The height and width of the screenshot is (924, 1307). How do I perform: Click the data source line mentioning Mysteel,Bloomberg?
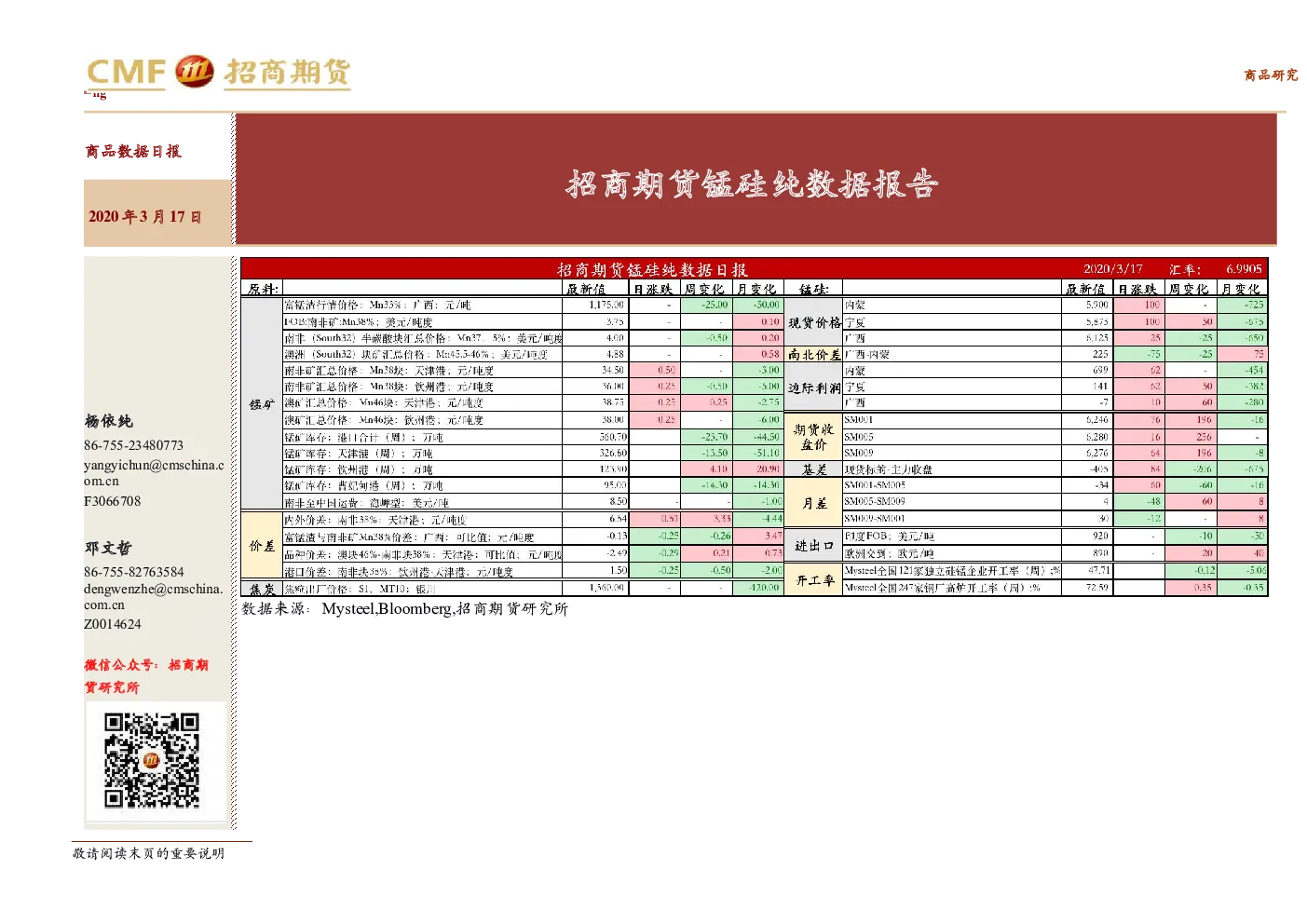coord(404,608)
